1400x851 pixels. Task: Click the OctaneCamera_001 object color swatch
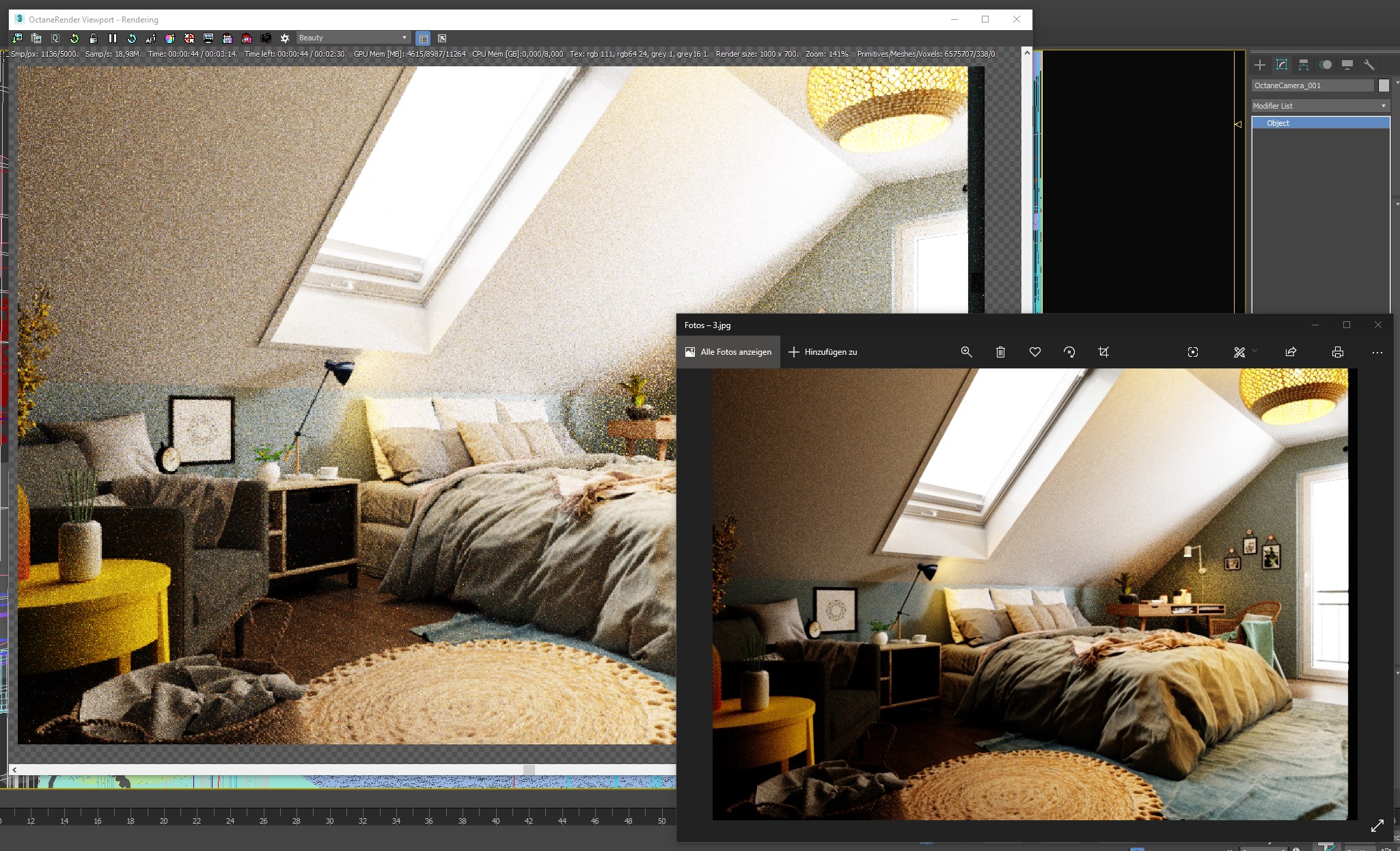[x=1384, y=85]
